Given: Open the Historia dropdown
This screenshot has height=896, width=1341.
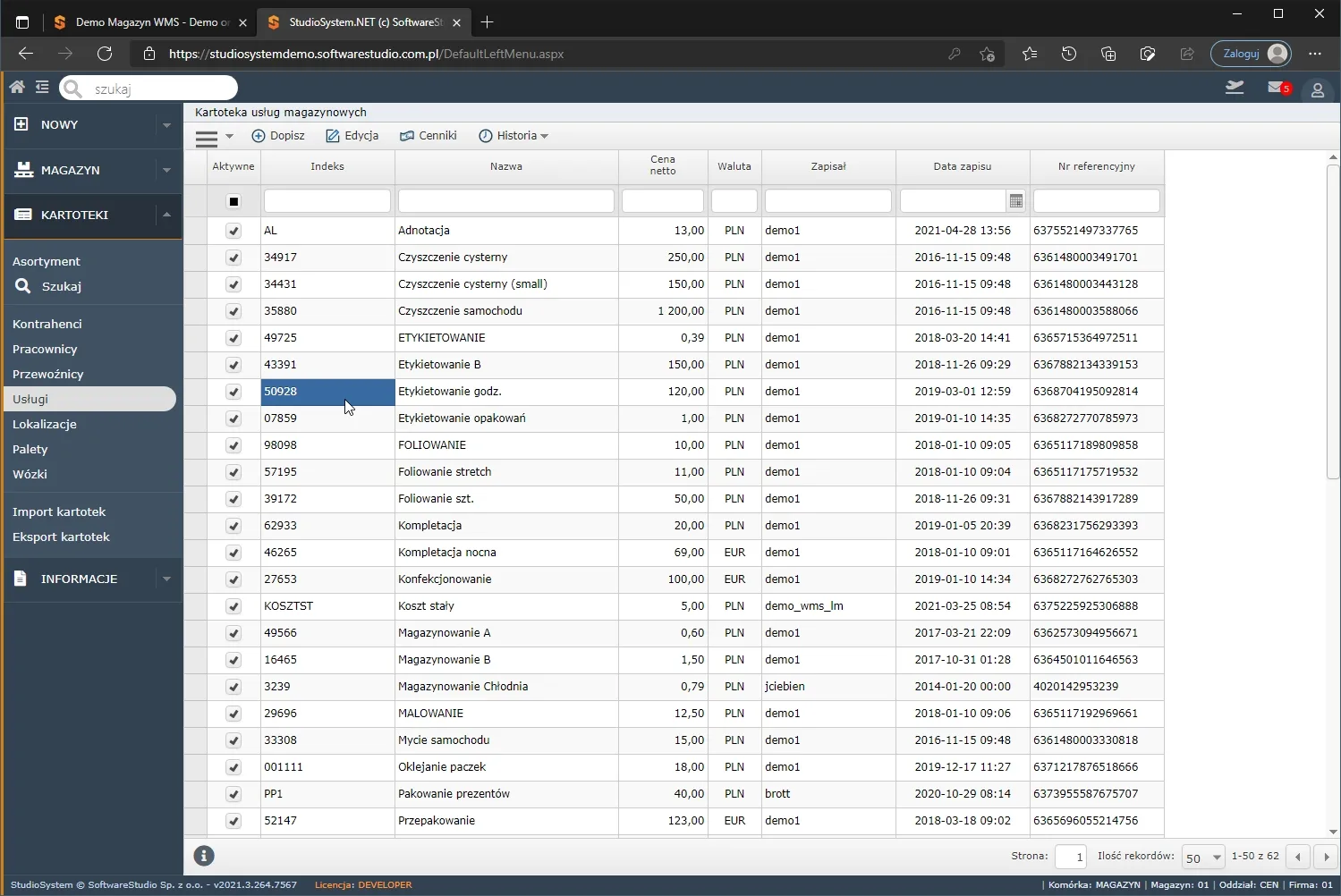Looking at the screenshot, I should click(x=513, y=136).
